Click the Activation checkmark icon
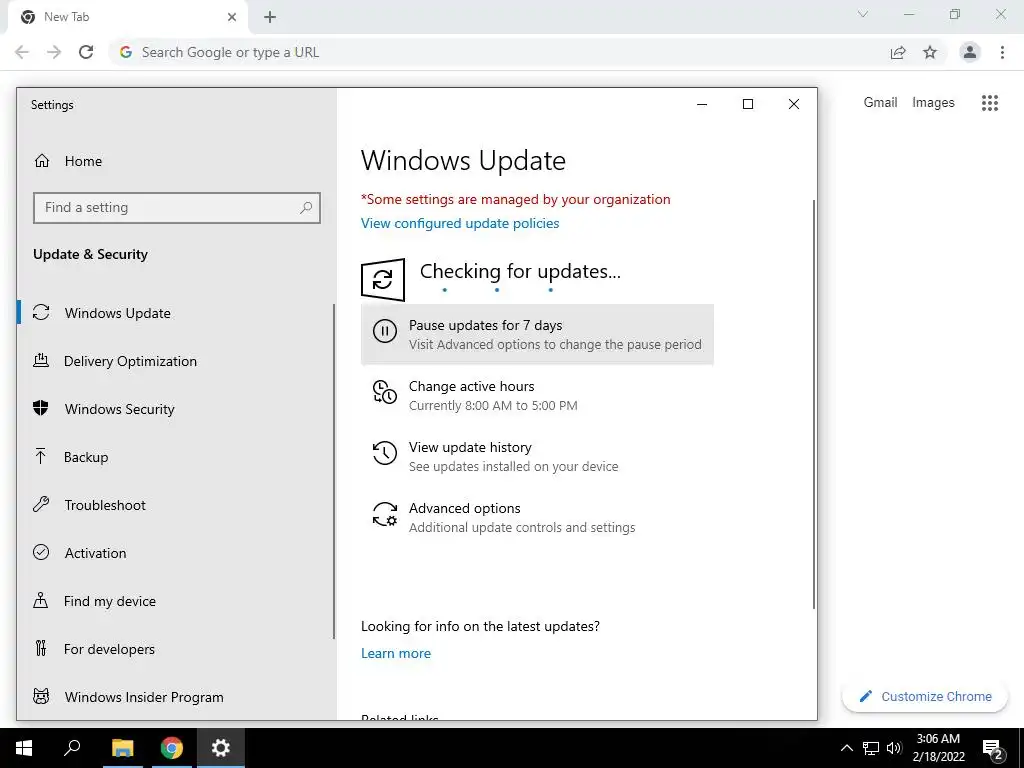Image resolution: width=1024 pixels, height=768 pixels. 41,552
